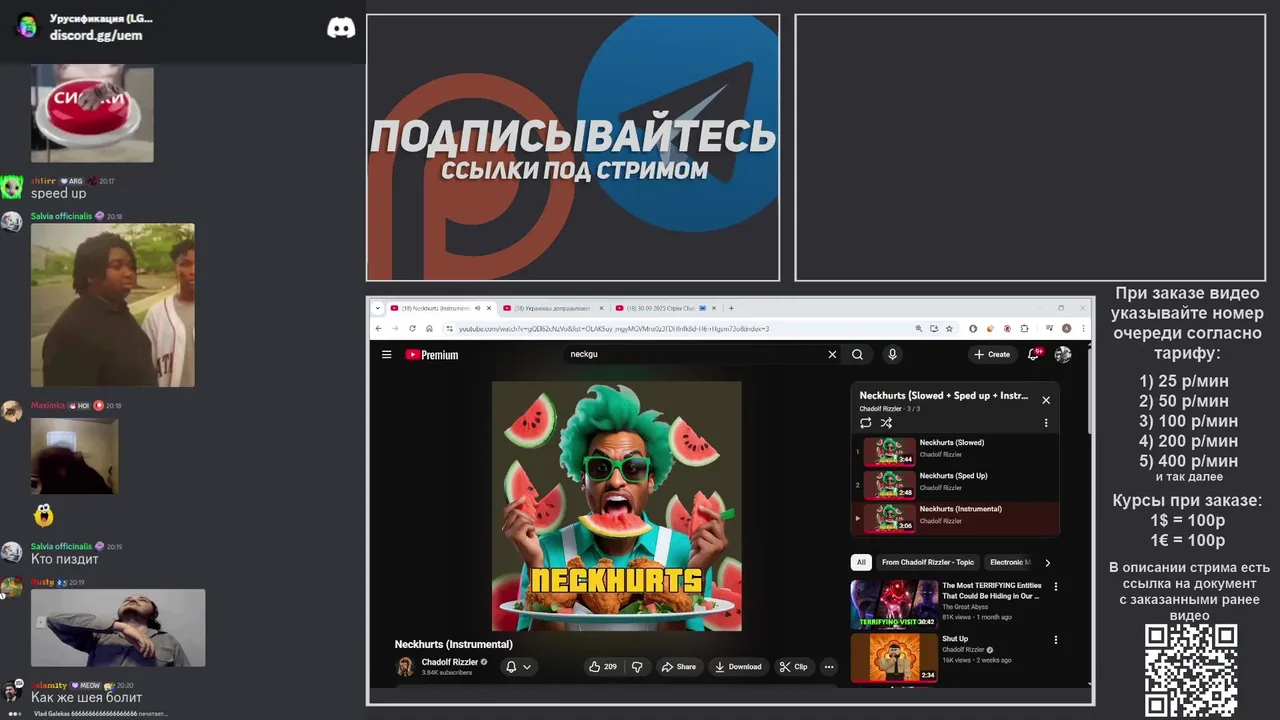Bookmark this page with the star icon

[949, 328]
